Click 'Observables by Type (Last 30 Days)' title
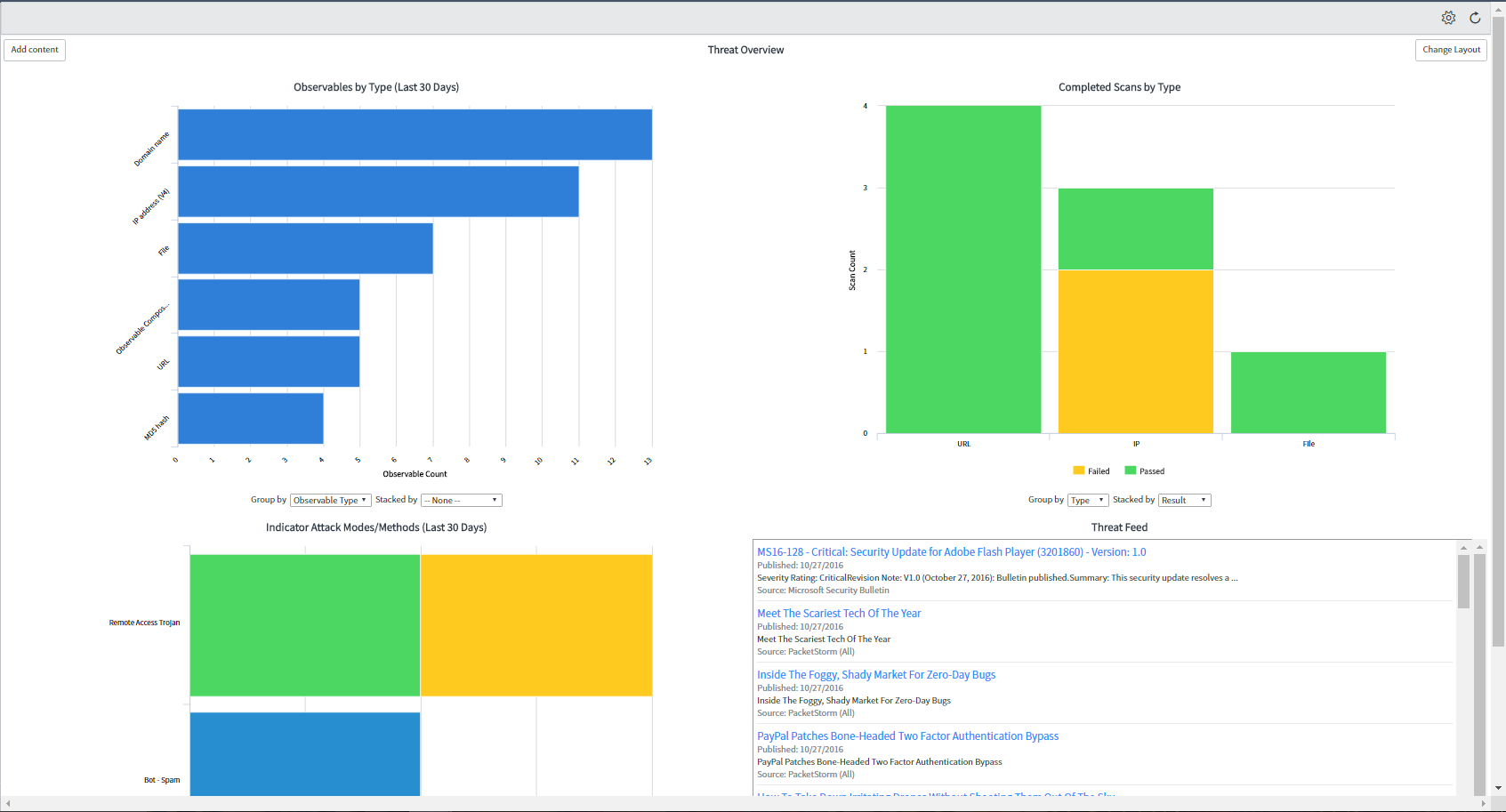This screenshot has height=812, width=1506. (x=376, y=87)
